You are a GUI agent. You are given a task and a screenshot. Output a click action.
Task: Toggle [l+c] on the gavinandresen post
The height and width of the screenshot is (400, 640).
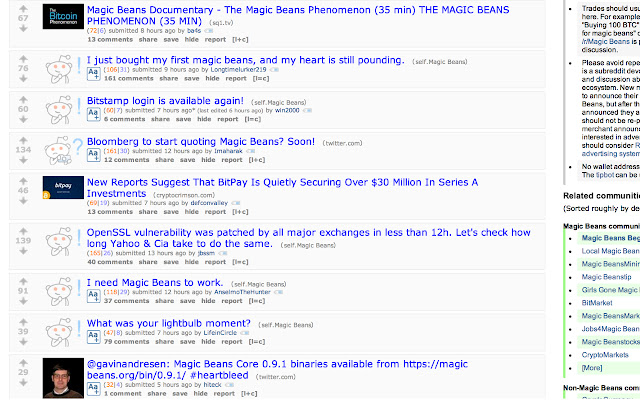[x=249, y=393]
